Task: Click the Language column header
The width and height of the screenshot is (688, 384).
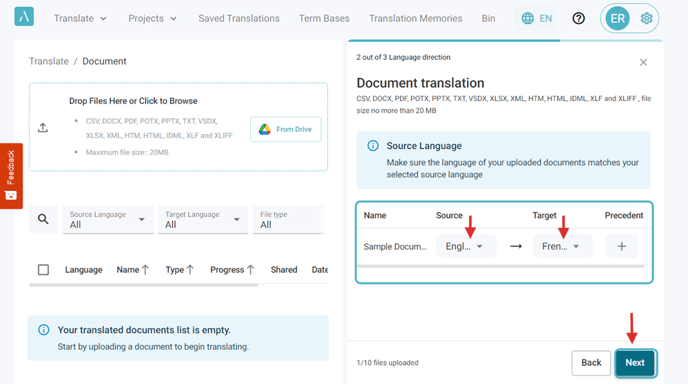Action: (83, 270)
